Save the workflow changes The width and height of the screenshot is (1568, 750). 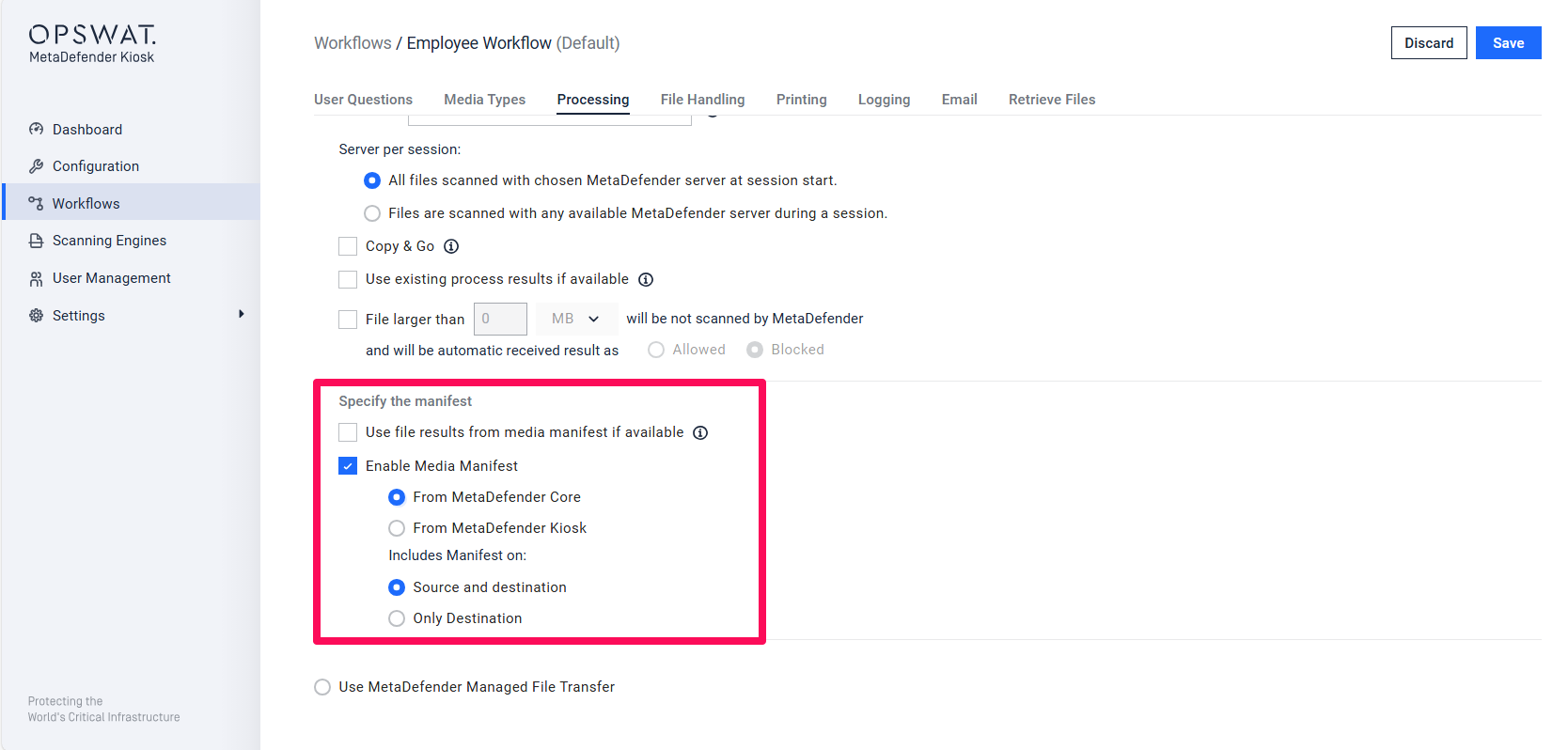1509,43
